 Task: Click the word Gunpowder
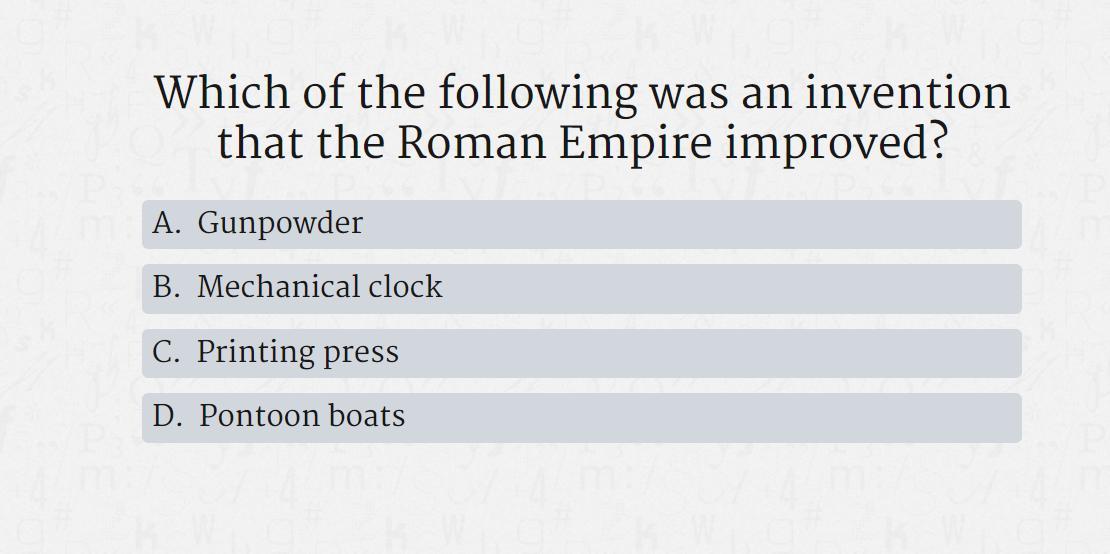pyautogui.click(x=280, y=224)
